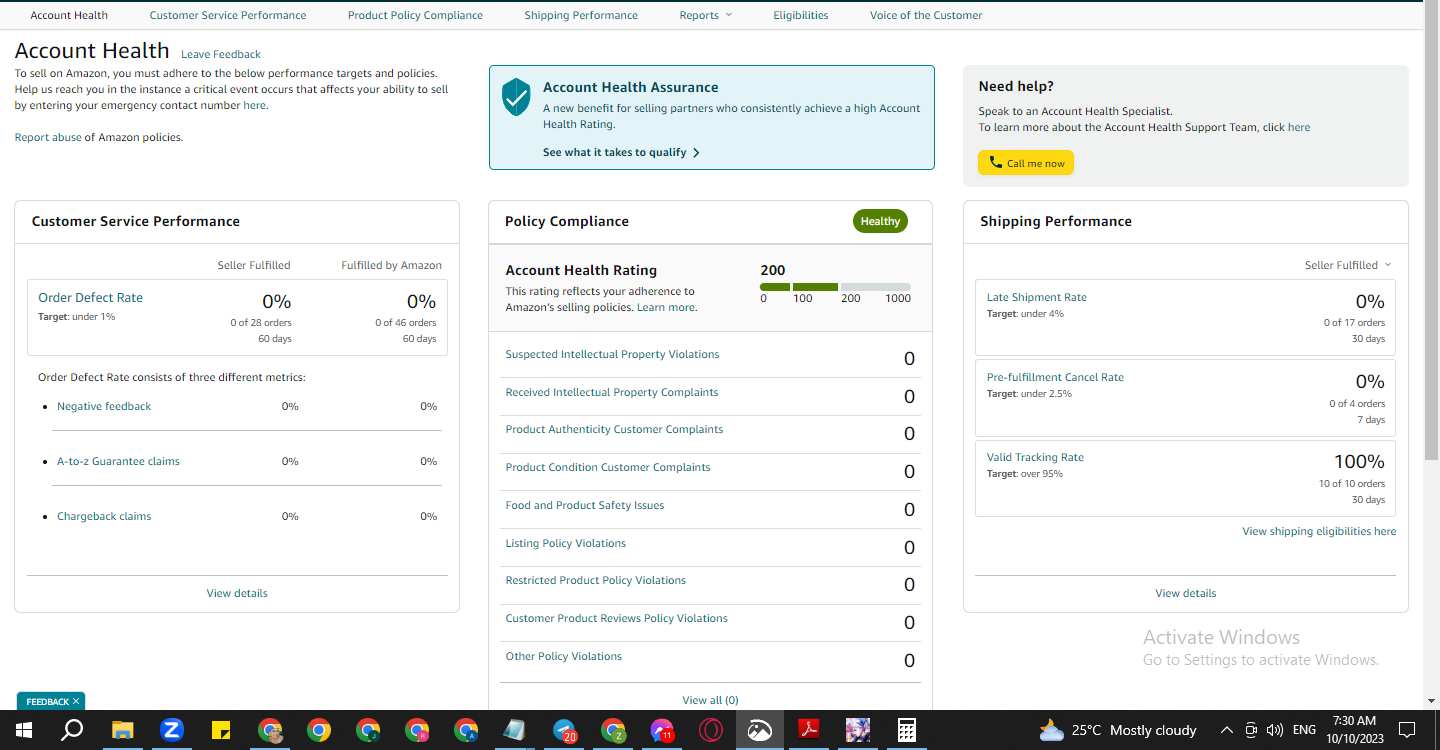1440x750 pixels.
Task: Open the Eligibilities tab
Action: point(801,15)
